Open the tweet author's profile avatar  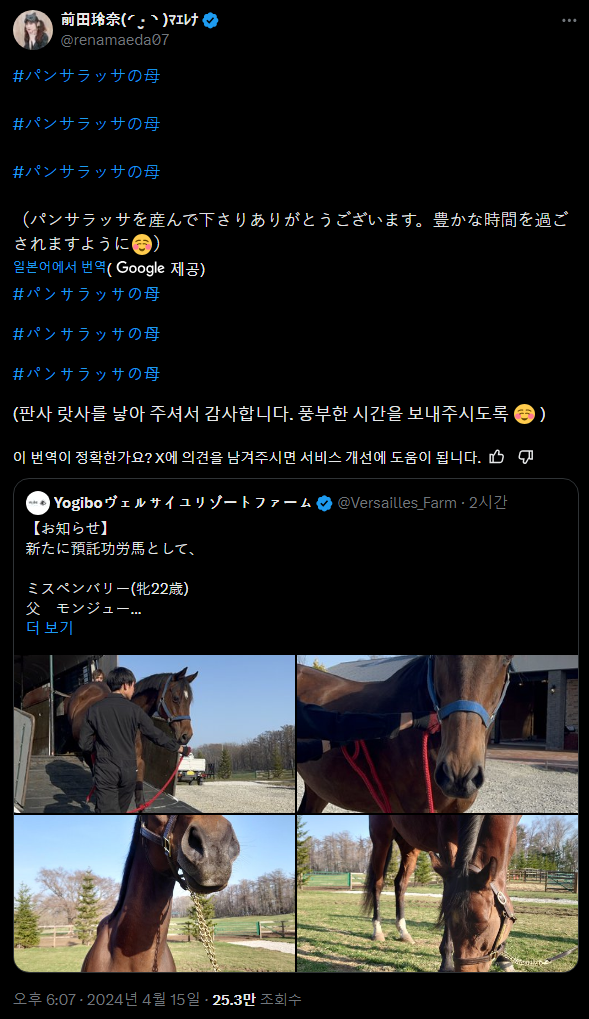coord(33,30)
